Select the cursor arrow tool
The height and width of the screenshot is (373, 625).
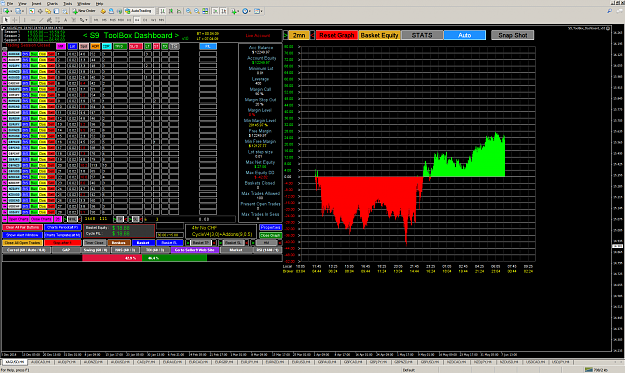(x=6, y=20)
